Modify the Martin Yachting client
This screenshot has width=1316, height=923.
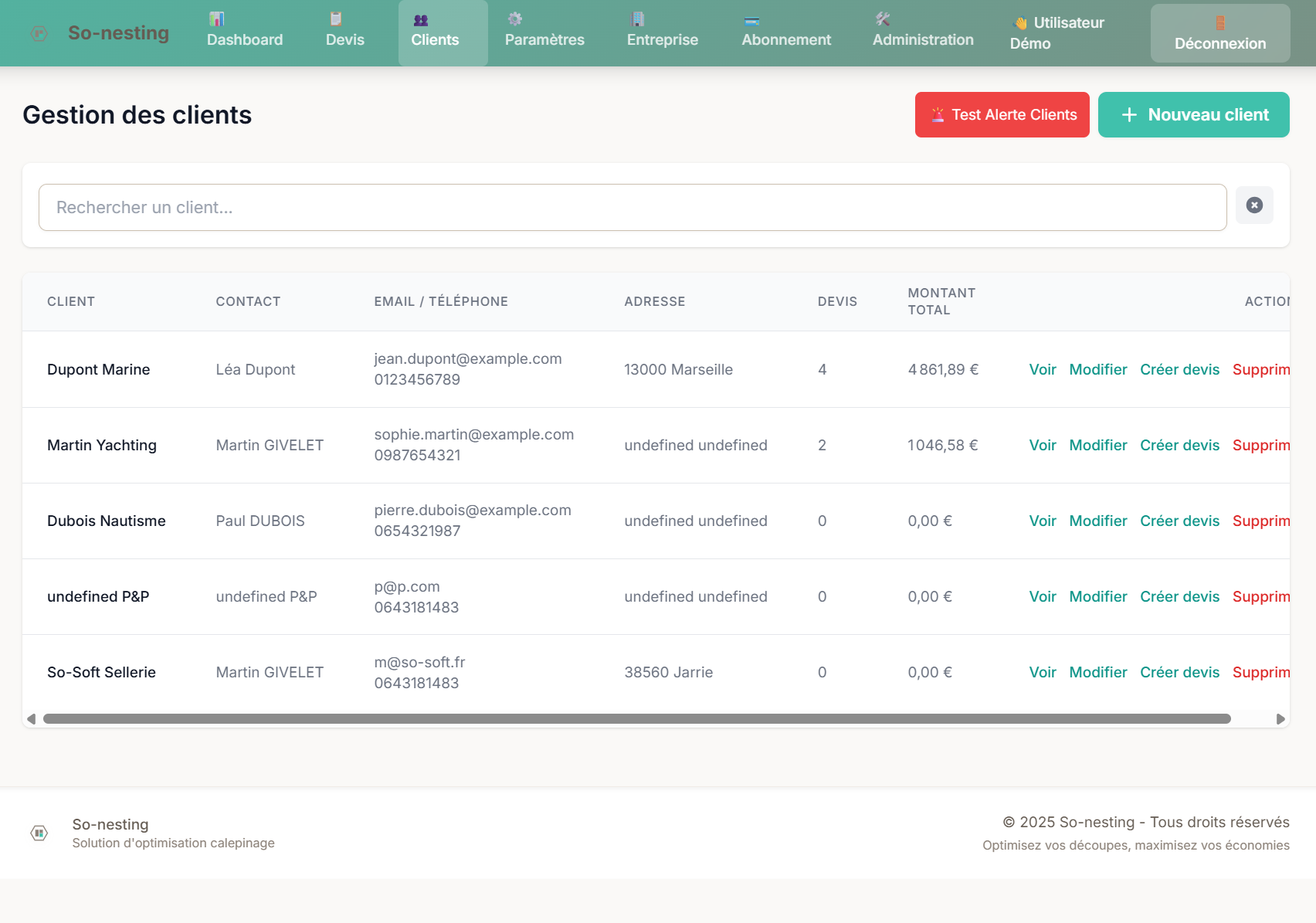click(x=1097, y=445)
